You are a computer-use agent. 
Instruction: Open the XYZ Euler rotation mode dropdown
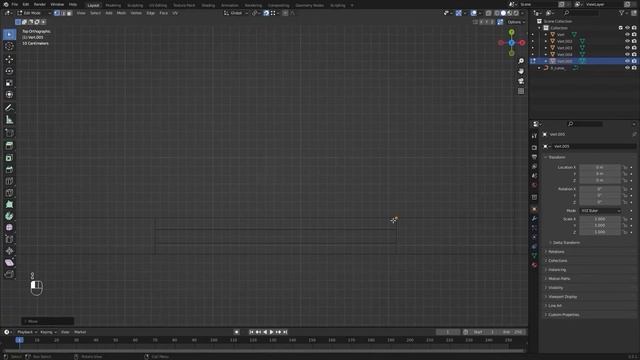600,211
